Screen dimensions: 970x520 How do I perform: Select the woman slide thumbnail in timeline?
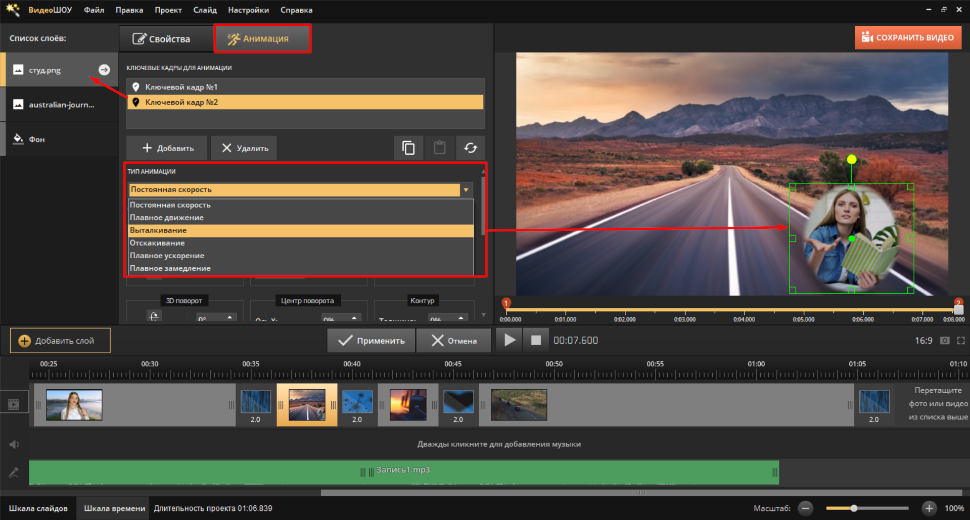[x=74, y=405]
